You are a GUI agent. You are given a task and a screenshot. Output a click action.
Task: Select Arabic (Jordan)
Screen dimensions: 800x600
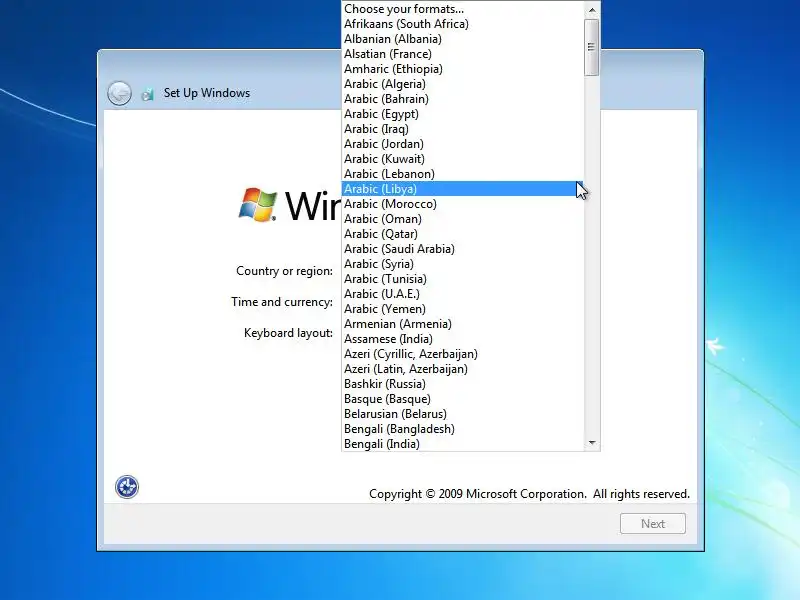click(462, 144)
